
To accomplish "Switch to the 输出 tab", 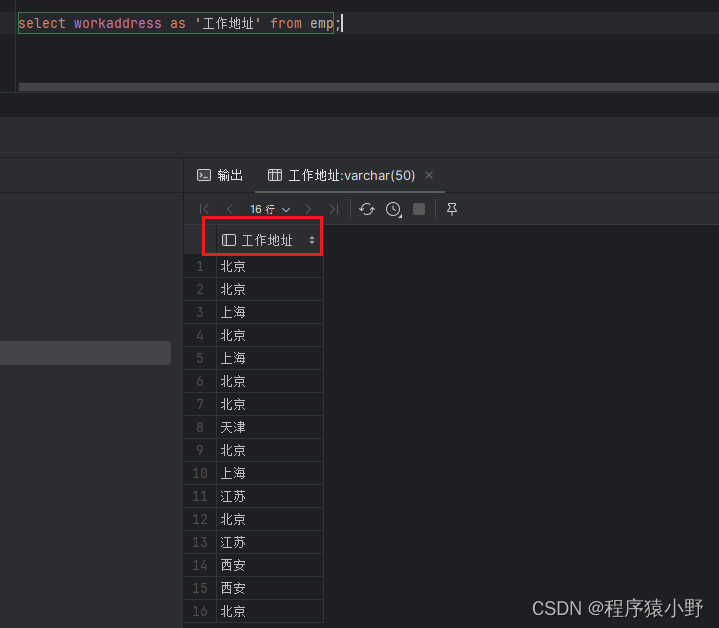I will (x=220, y=175).
